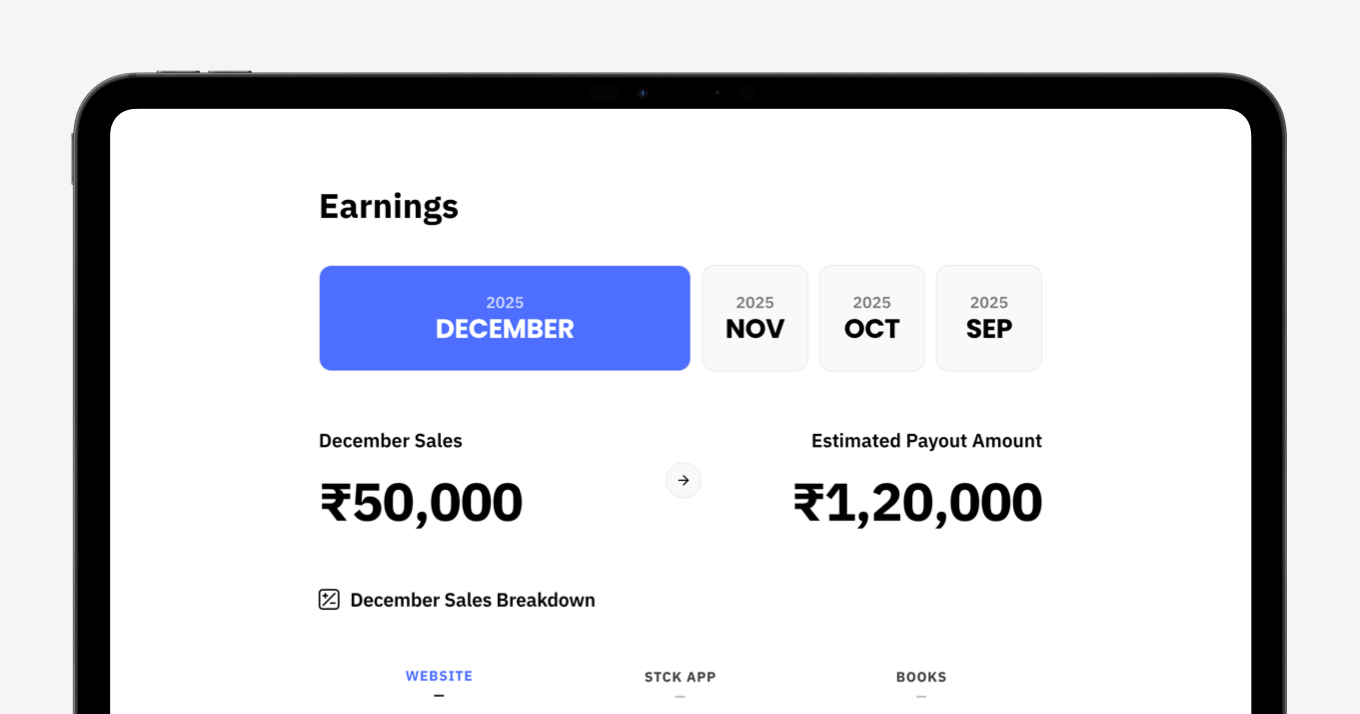
Task: Open the STCK APP tab
Action: [x=680, y=677]
